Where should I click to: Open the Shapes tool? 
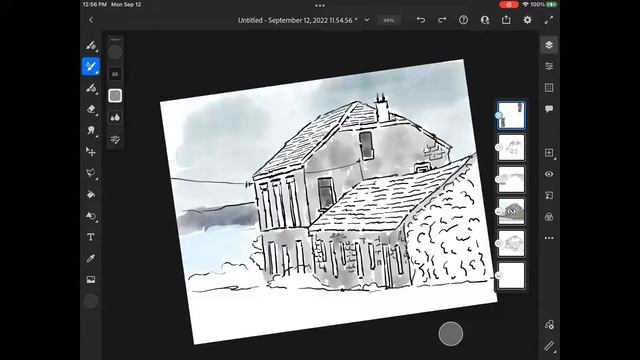(x=91, y=216)
